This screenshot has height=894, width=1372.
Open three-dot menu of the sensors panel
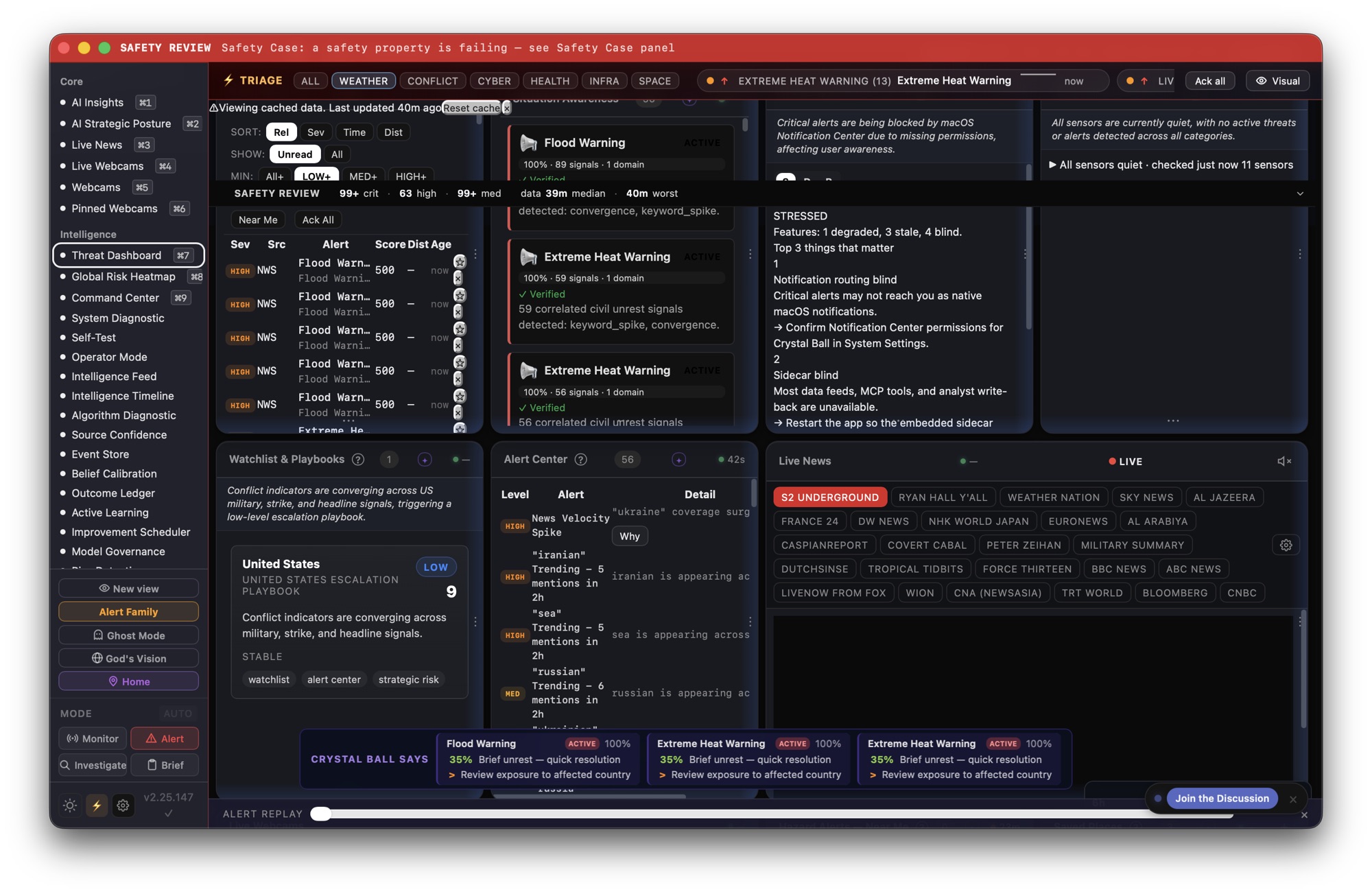[1300, 254]
